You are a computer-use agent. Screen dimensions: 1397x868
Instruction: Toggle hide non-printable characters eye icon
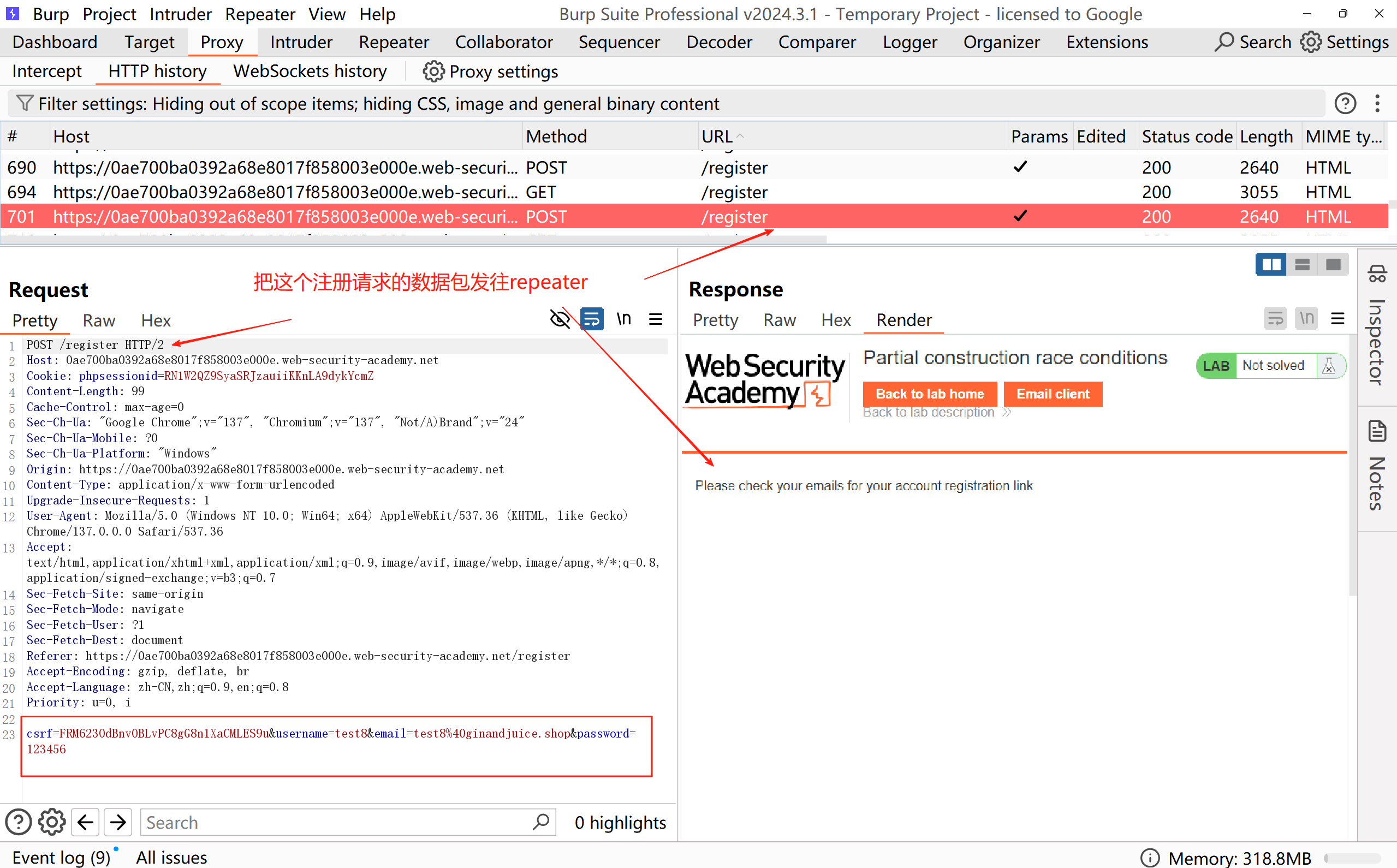(560, 319)
